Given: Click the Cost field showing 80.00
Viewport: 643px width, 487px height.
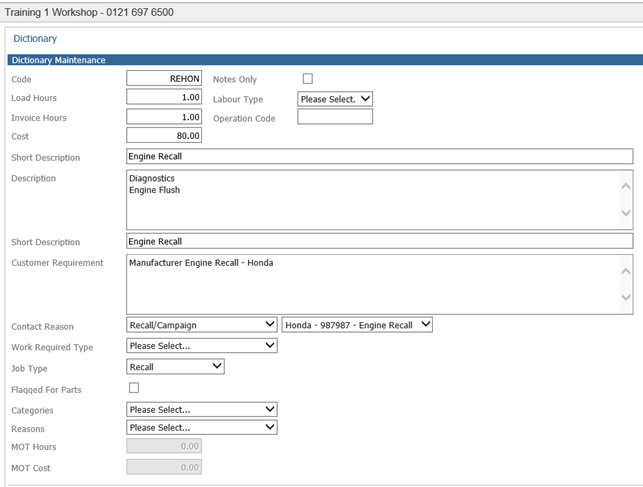Looking at the screenshot, I should [164, 135].
